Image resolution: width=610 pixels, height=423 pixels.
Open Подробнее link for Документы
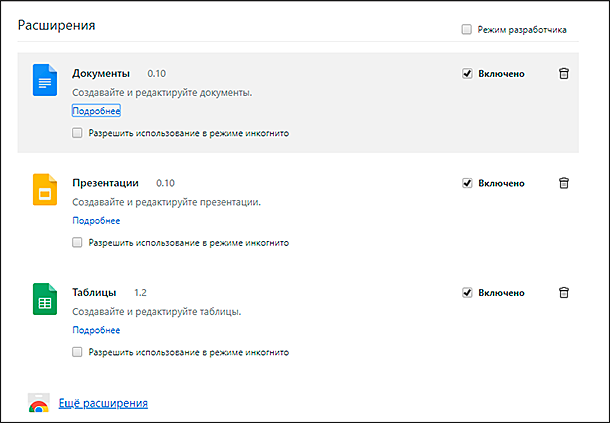96,111
